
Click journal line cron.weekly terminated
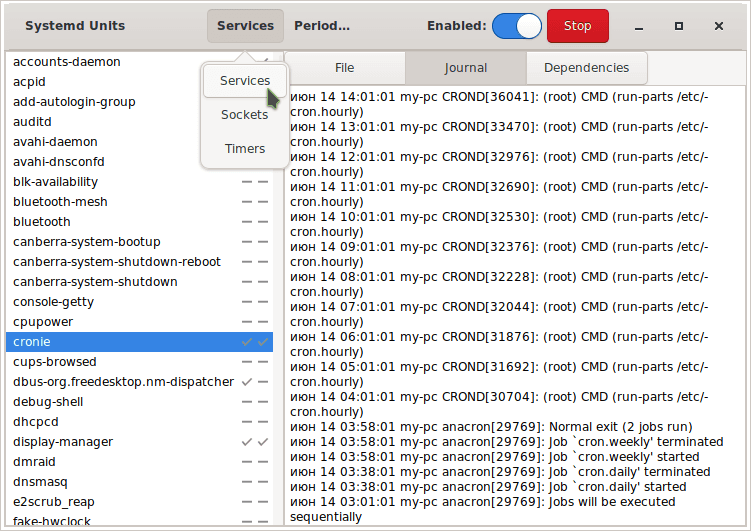(507, 442)
